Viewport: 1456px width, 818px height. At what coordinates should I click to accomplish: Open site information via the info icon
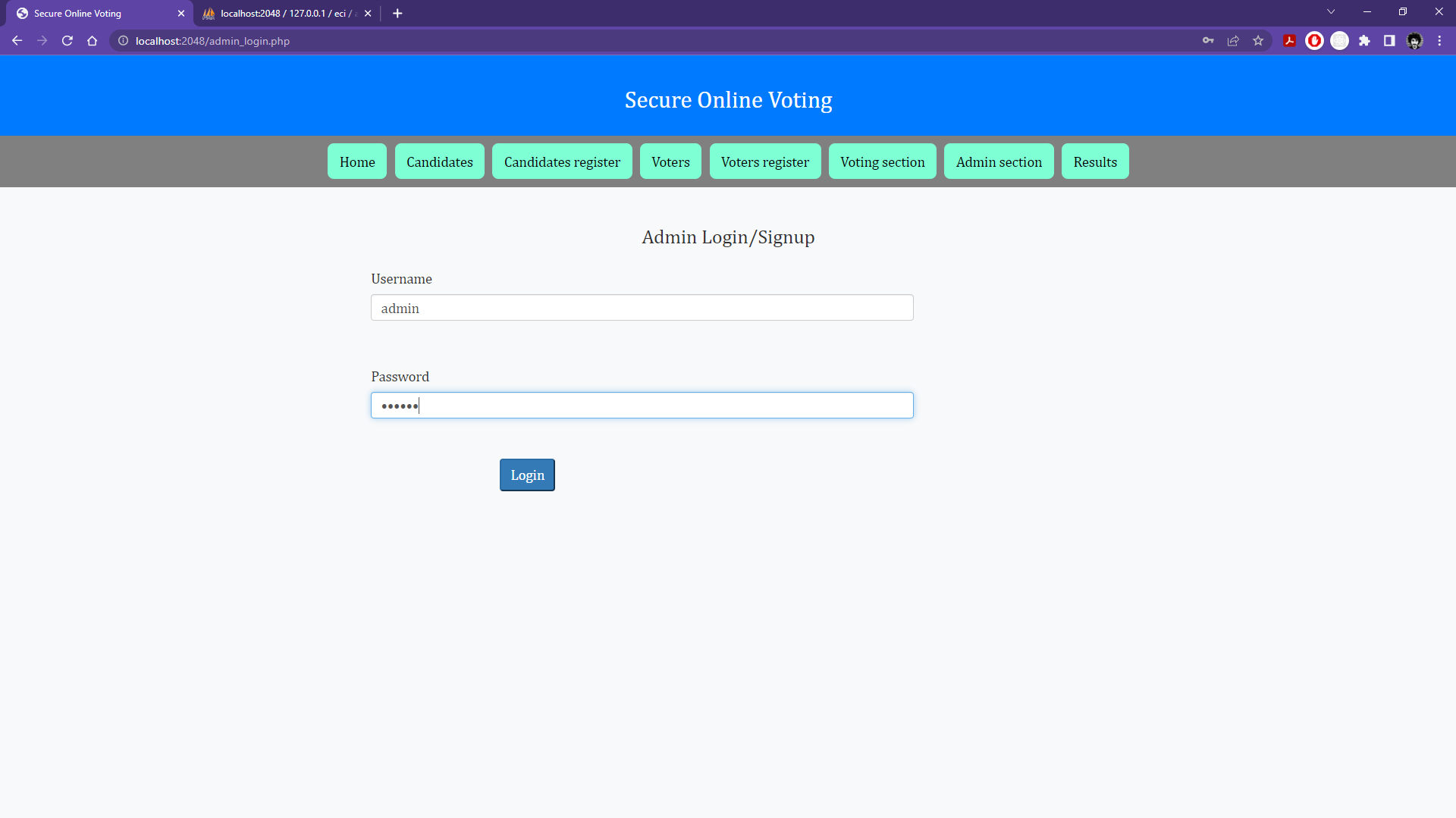[x=122, y=41]
